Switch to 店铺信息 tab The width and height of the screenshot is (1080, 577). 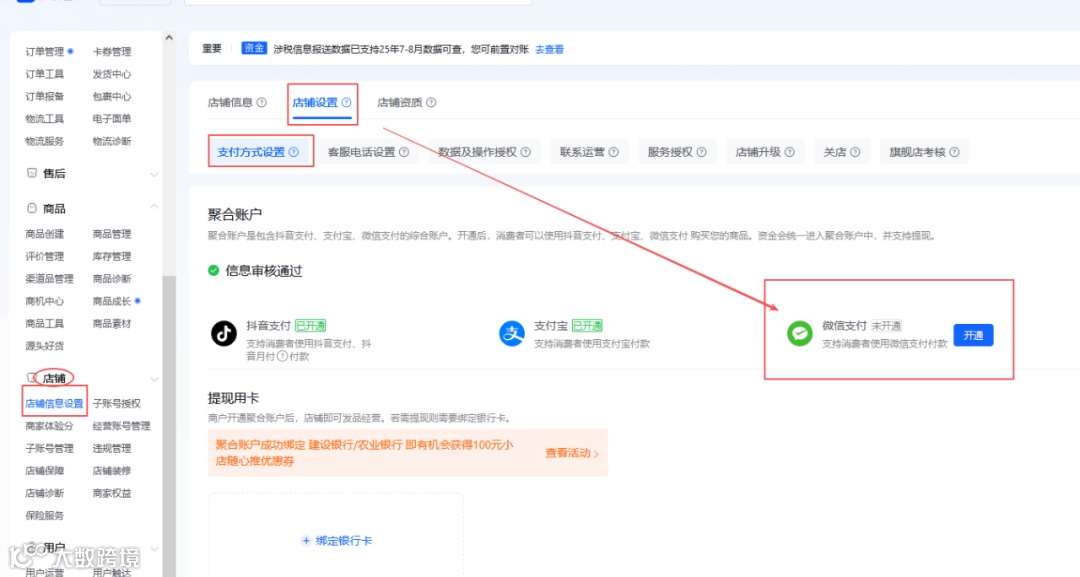tap(230, 103)
